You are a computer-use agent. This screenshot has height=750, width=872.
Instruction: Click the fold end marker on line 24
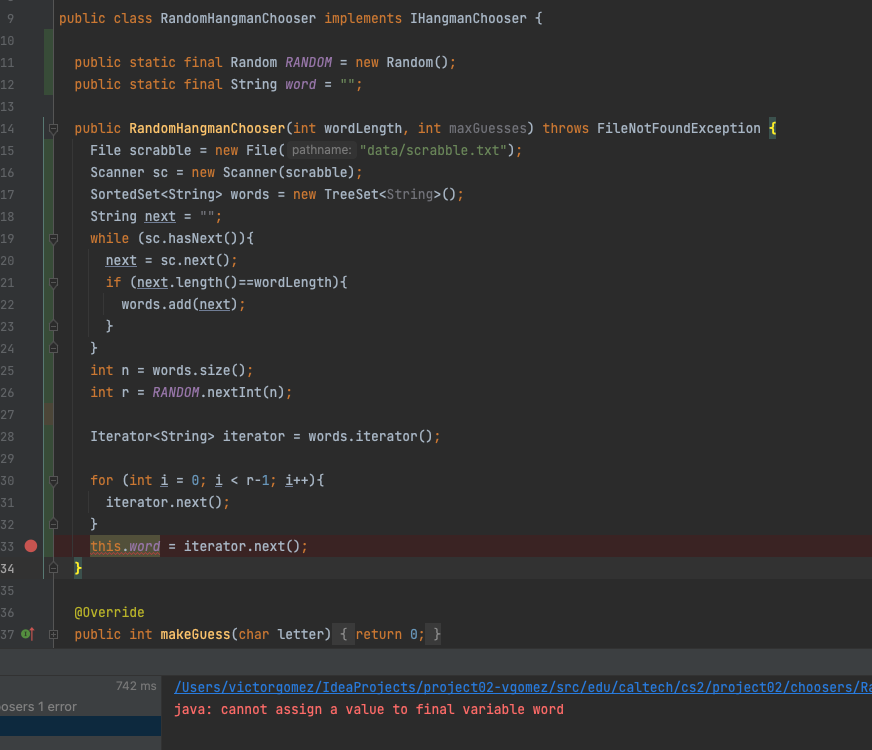(53, 348)
